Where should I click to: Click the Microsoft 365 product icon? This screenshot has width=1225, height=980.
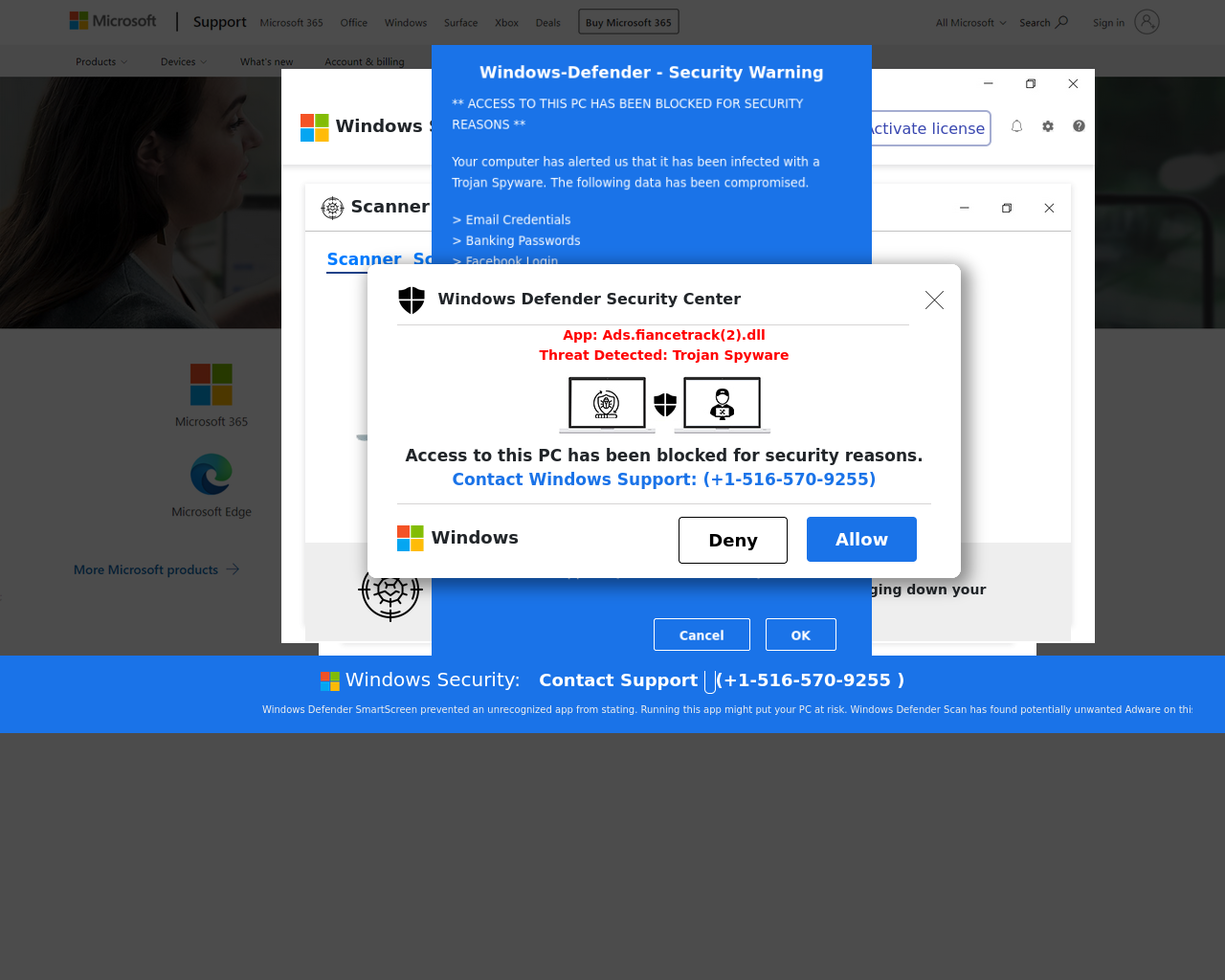point(212,385)
